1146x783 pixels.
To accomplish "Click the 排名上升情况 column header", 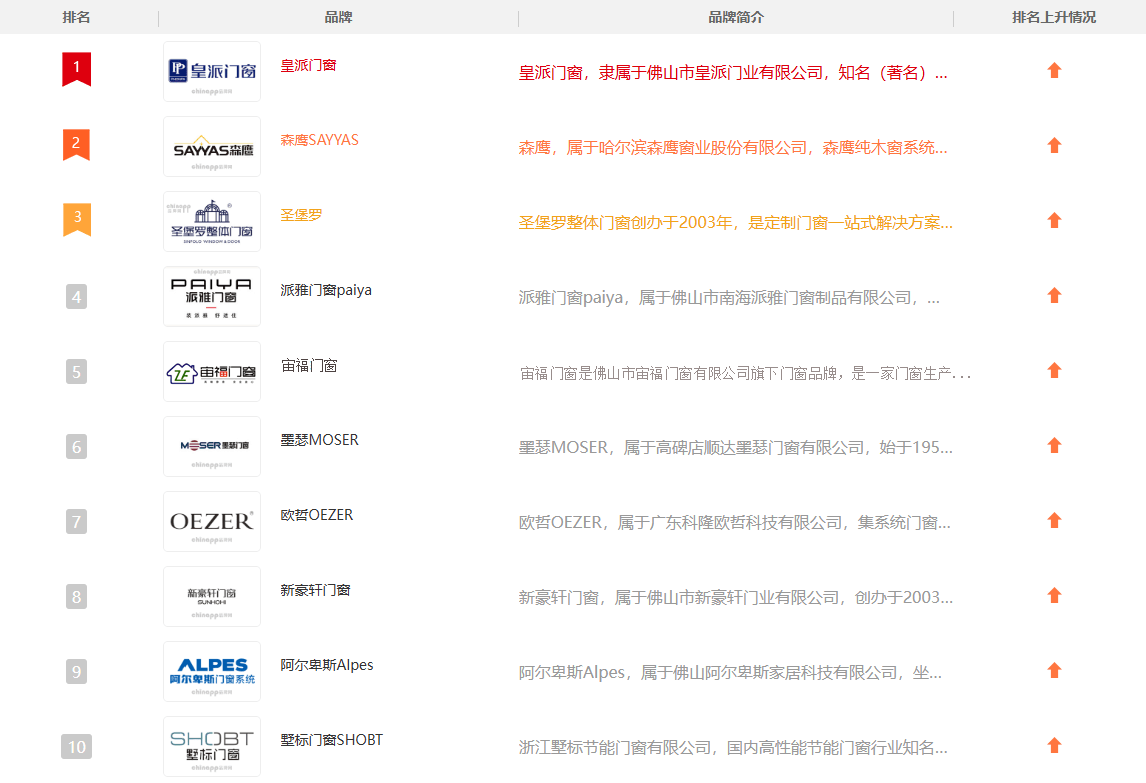I will (1054, 17).
